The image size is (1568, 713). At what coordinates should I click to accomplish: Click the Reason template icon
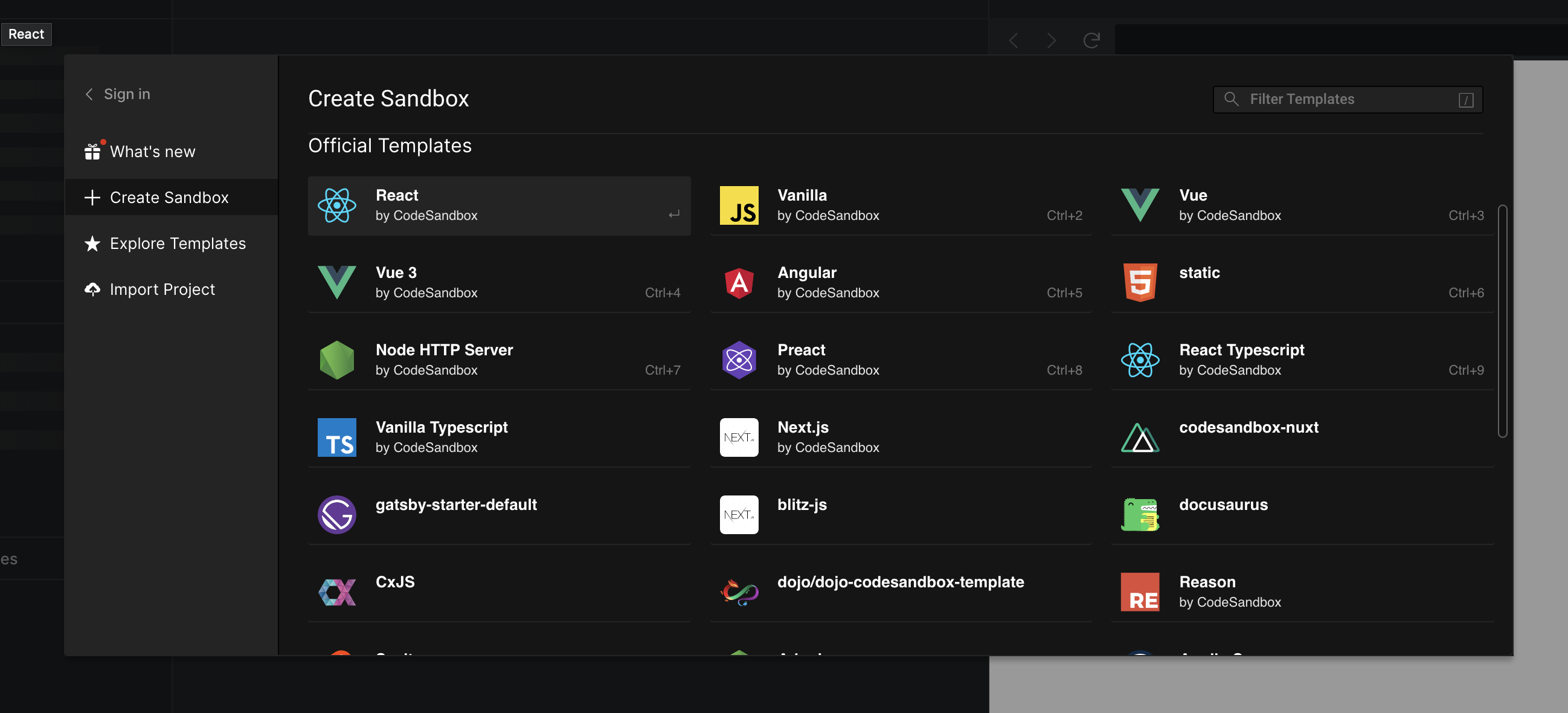(x=1140, y=591)
